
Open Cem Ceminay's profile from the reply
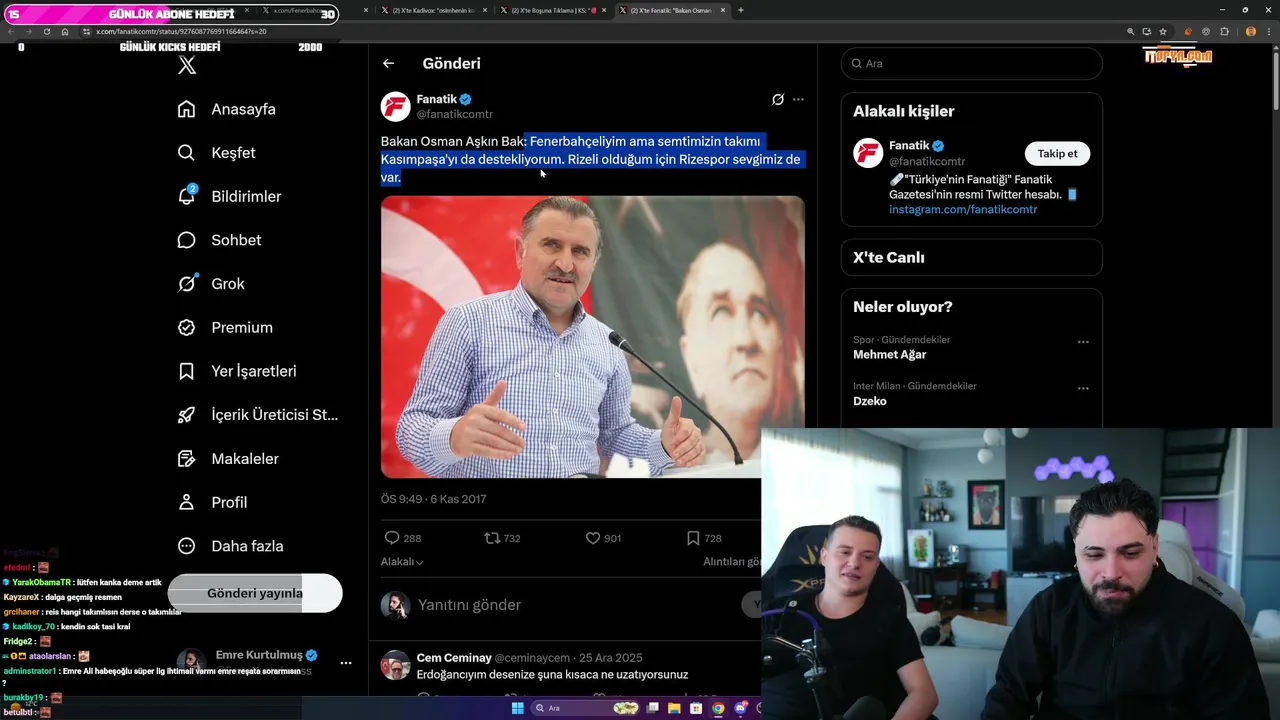pos(454,658)
